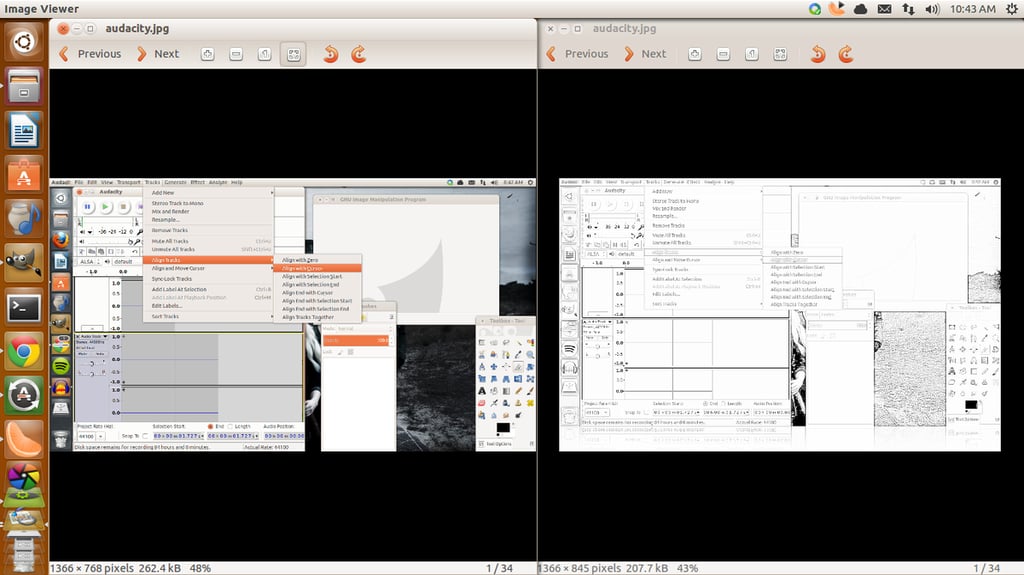Open Files manager from dock
The image size is (1024, 575).
[x=24, y=86]
